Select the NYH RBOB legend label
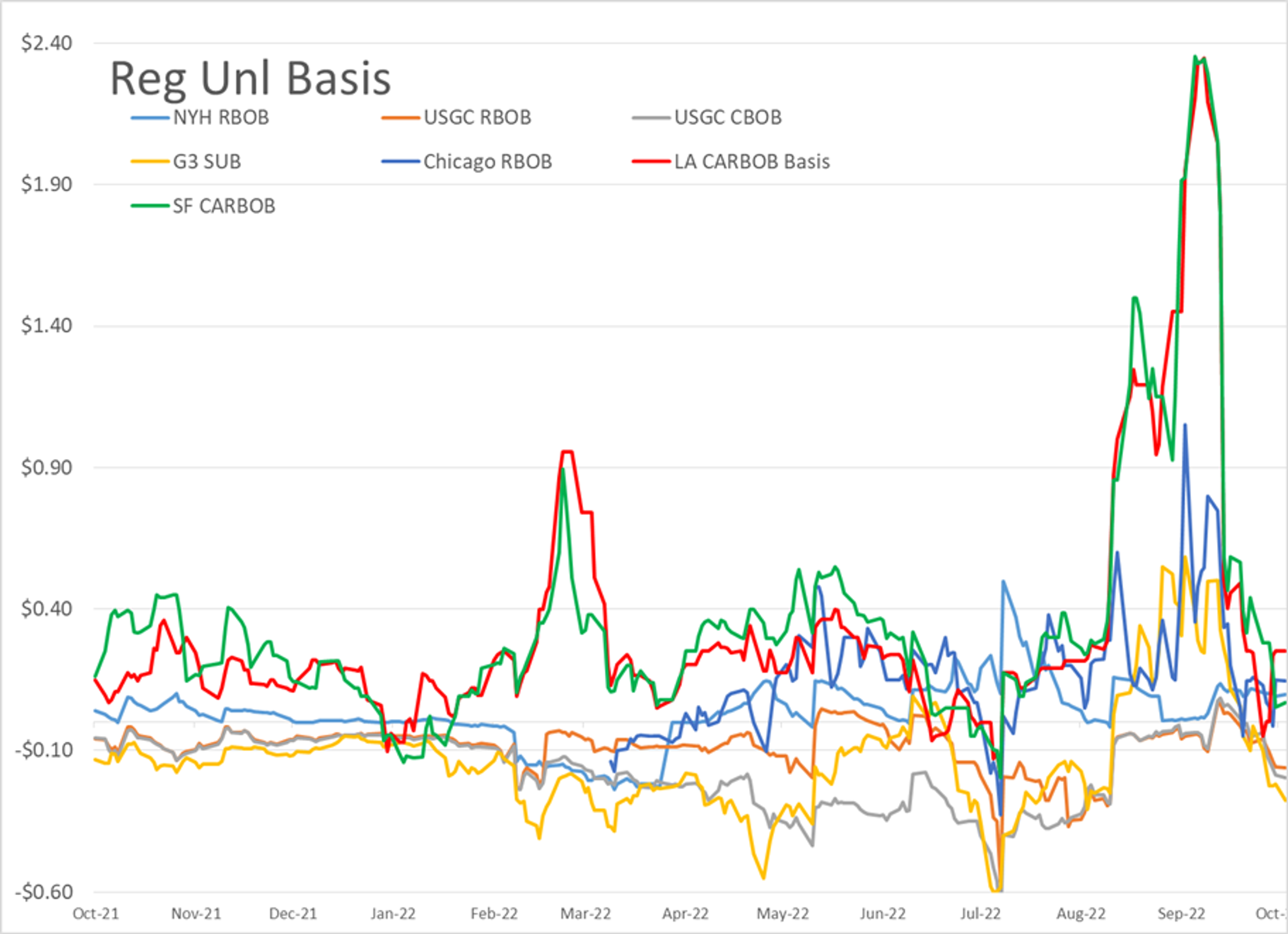The height and width of the screenshot is (934, 1288). tap(221, 118)
